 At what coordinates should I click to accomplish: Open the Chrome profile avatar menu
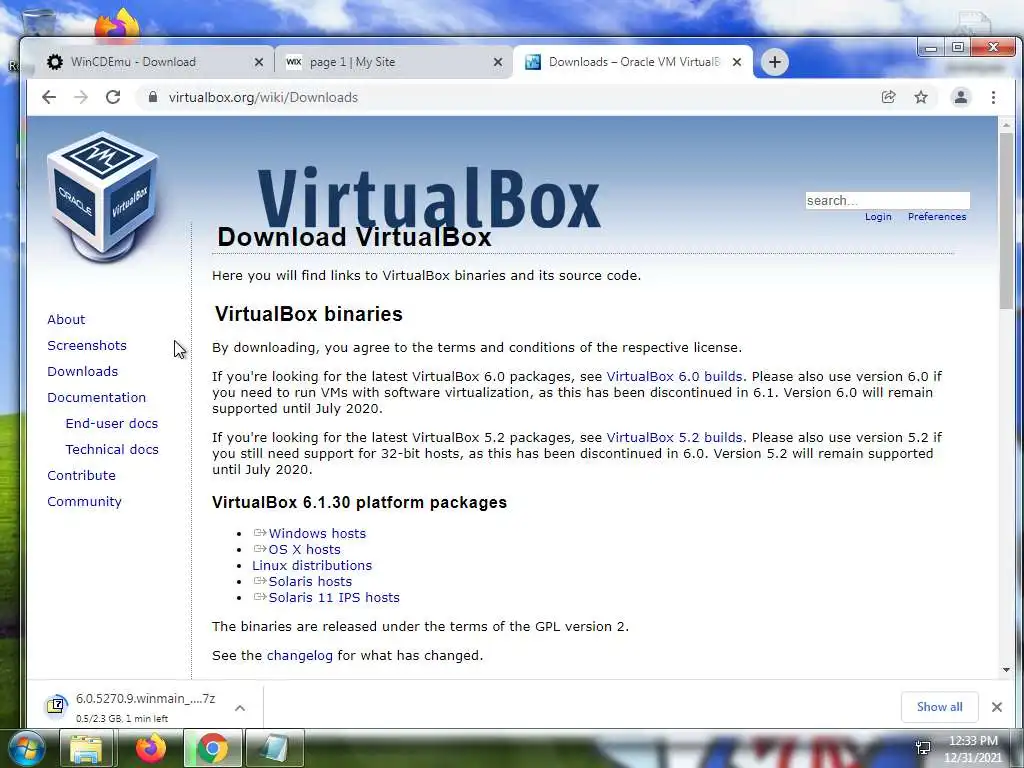click(961, 97)
